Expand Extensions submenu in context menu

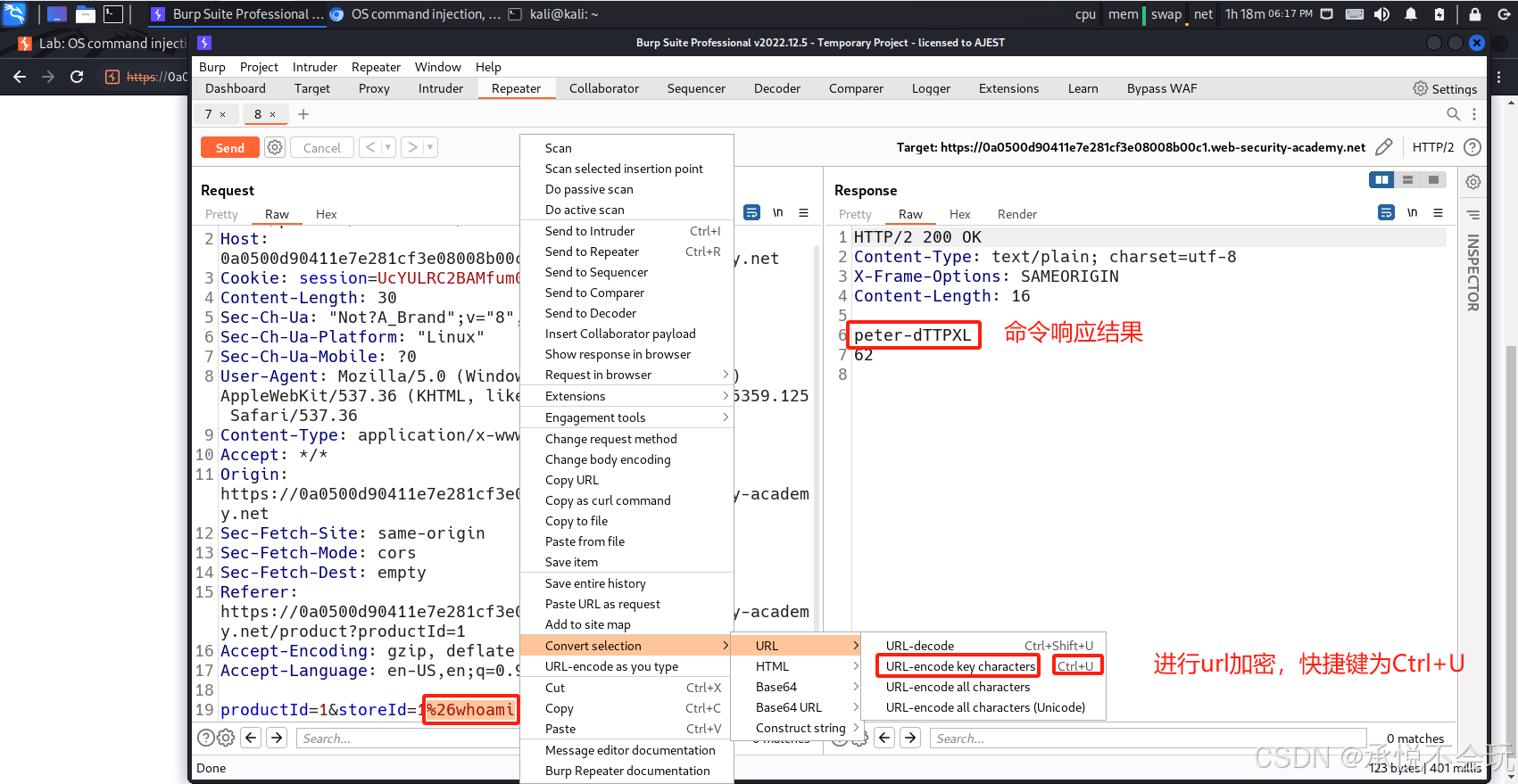626,396
